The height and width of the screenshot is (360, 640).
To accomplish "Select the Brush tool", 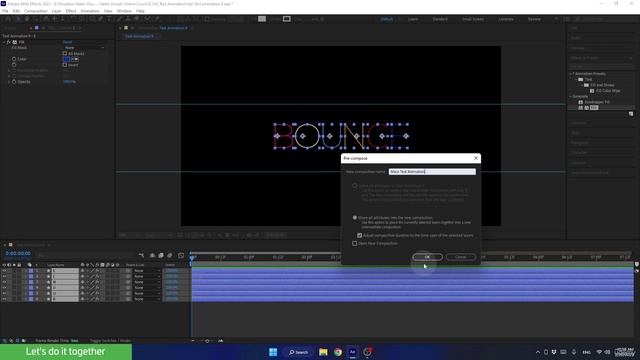I will click(119, 19).
